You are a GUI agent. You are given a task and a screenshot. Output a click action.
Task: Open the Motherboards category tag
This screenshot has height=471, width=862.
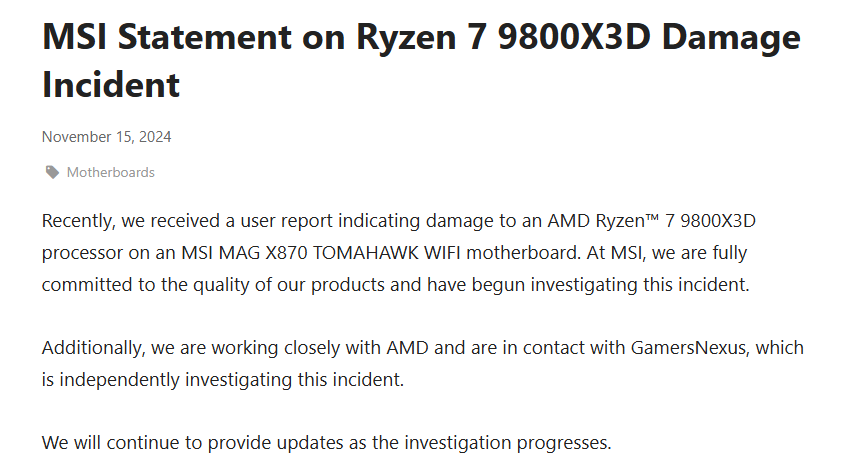pos(110,173)
